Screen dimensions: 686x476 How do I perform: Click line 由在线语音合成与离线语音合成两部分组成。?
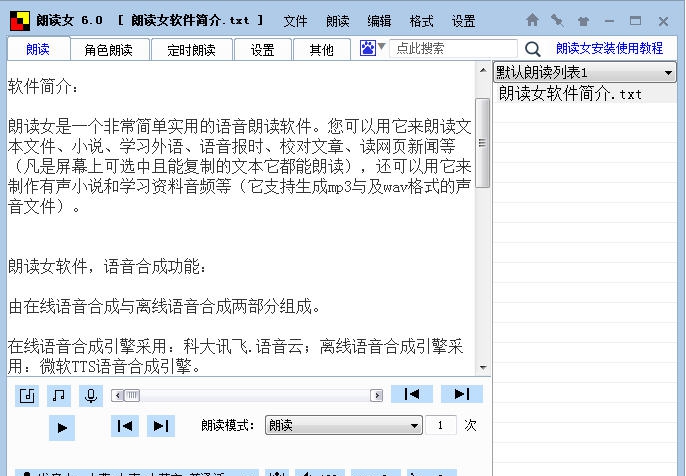pyautogui.click(x=164, y=306)
